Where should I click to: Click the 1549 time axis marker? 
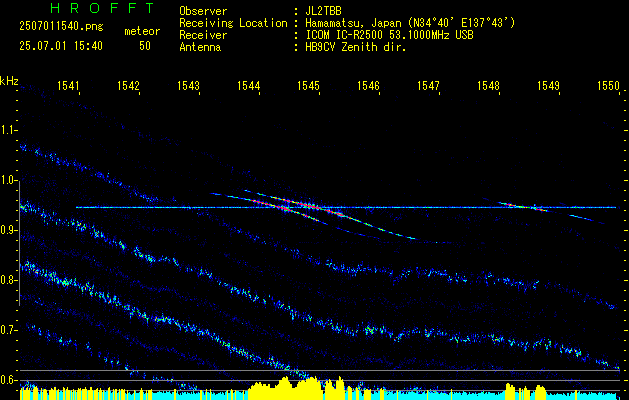point(548,85)
